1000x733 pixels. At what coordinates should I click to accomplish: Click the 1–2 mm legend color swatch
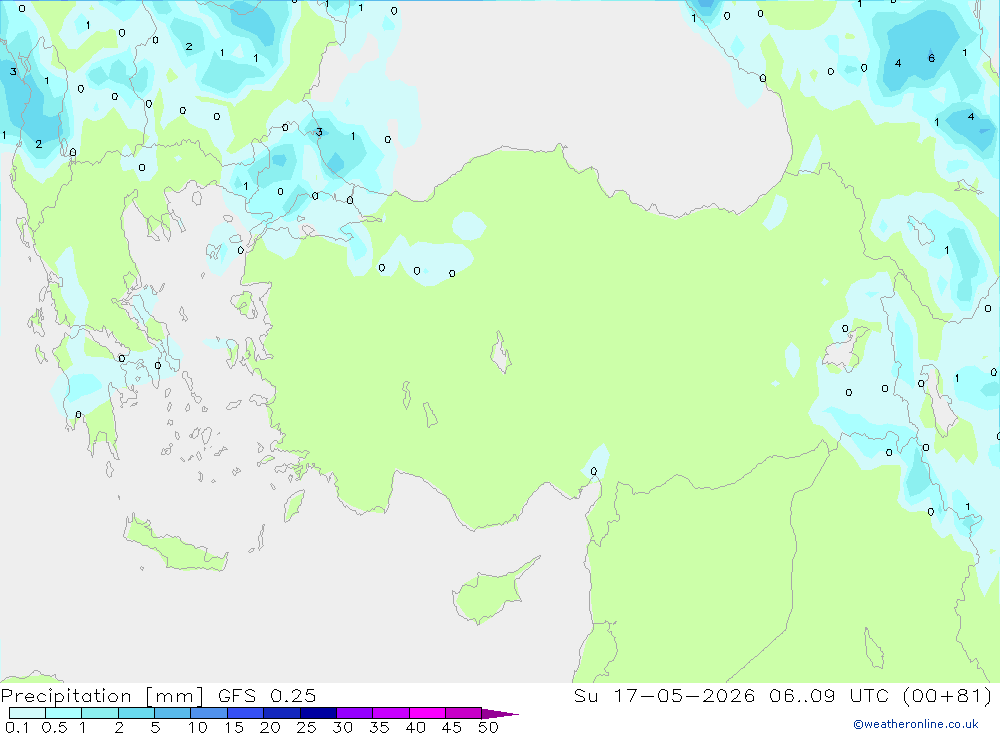click(100, 713)
